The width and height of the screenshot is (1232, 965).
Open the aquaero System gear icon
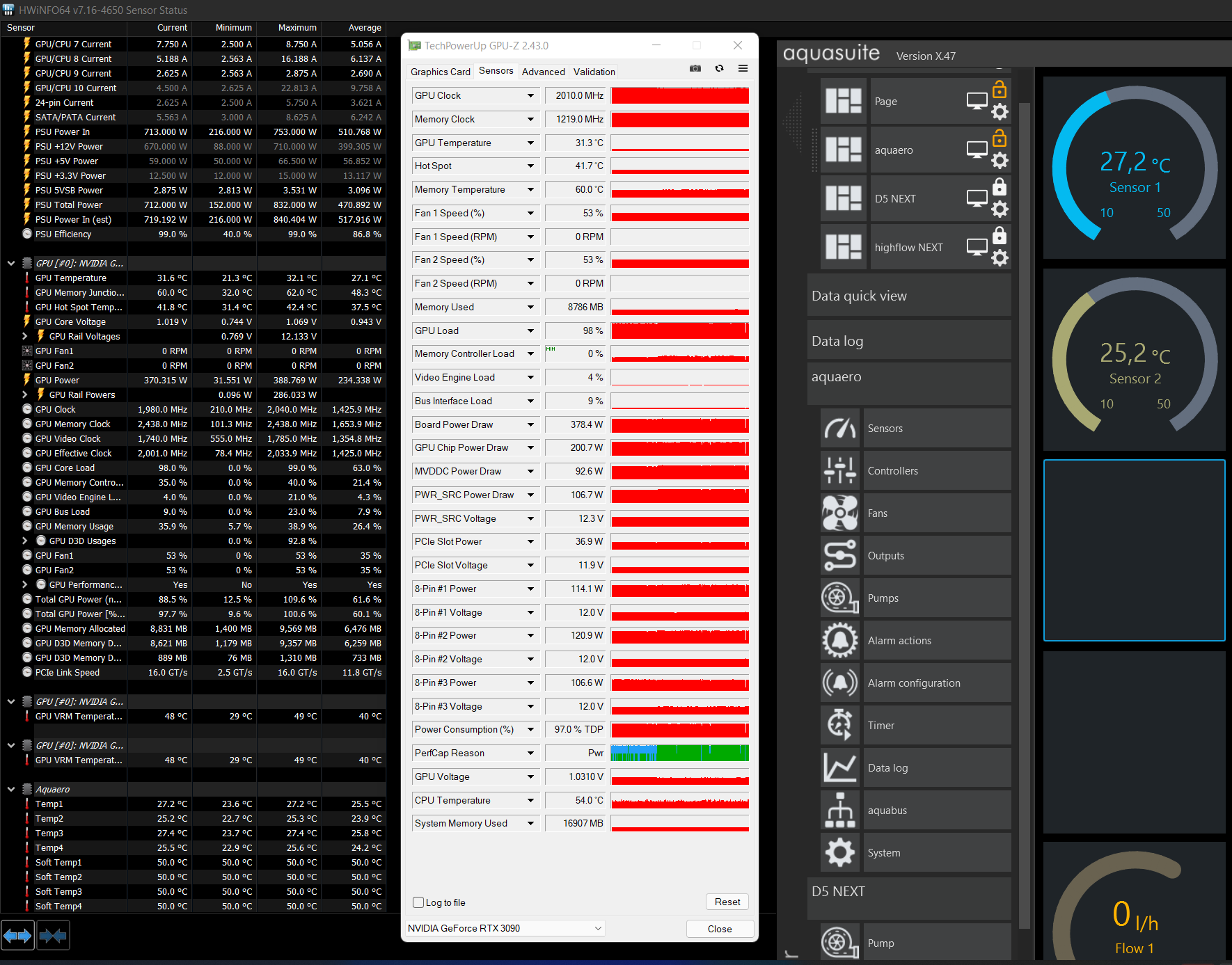(840, 853)
